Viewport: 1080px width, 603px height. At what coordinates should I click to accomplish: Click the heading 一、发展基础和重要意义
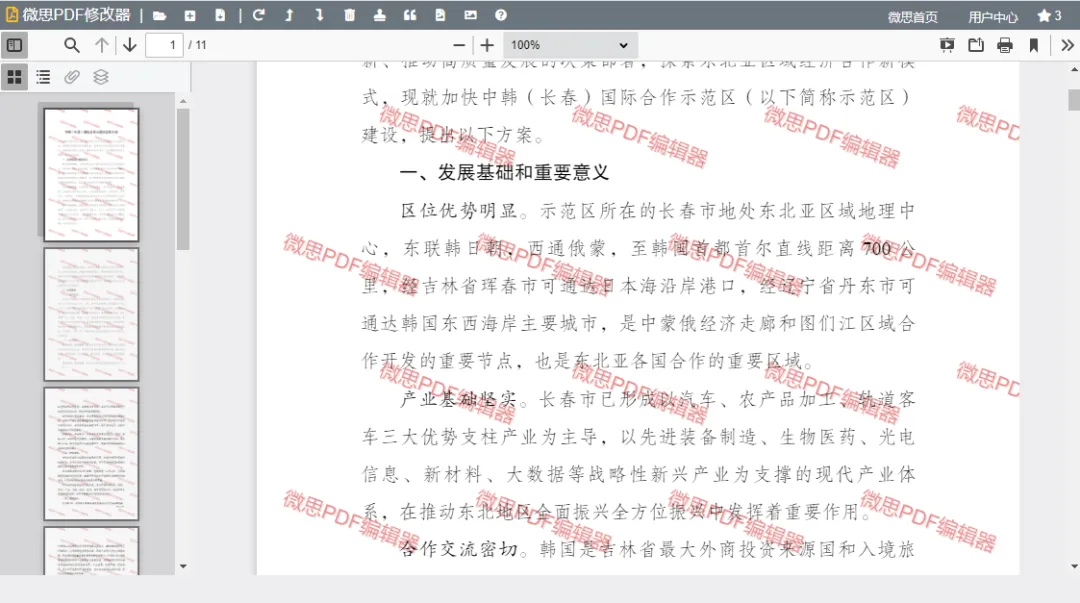[x=505, y=172]
